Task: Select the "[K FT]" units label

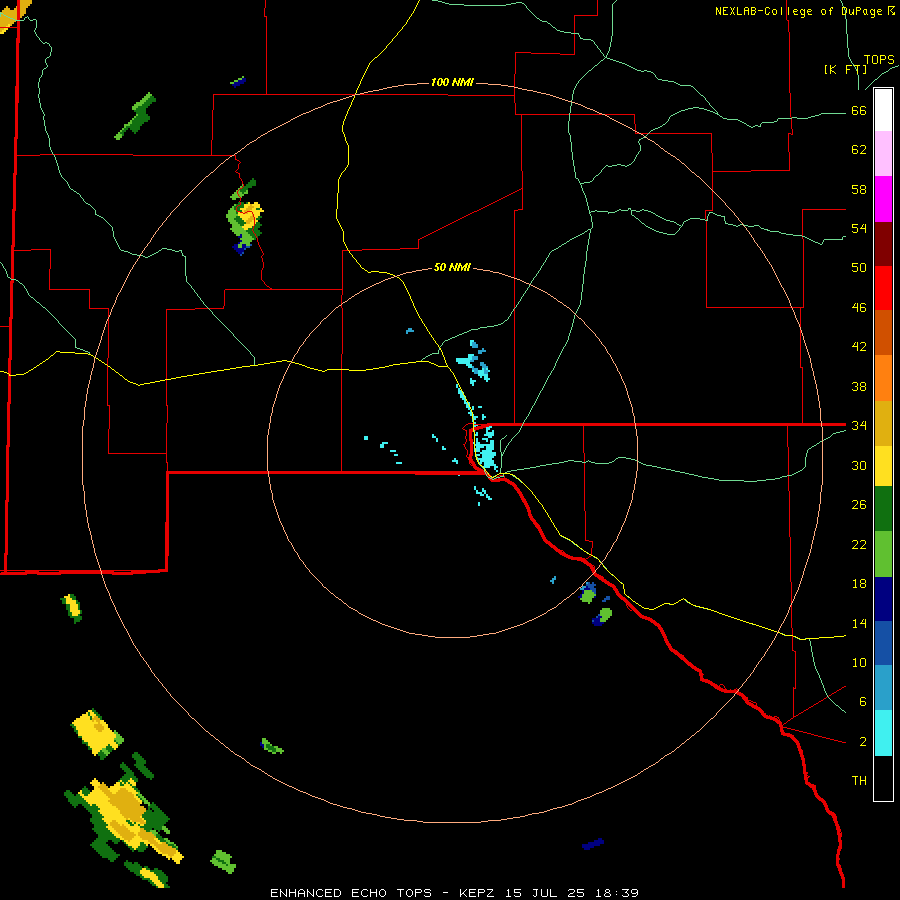Action: pyautogui.click(x=845, y=69)
